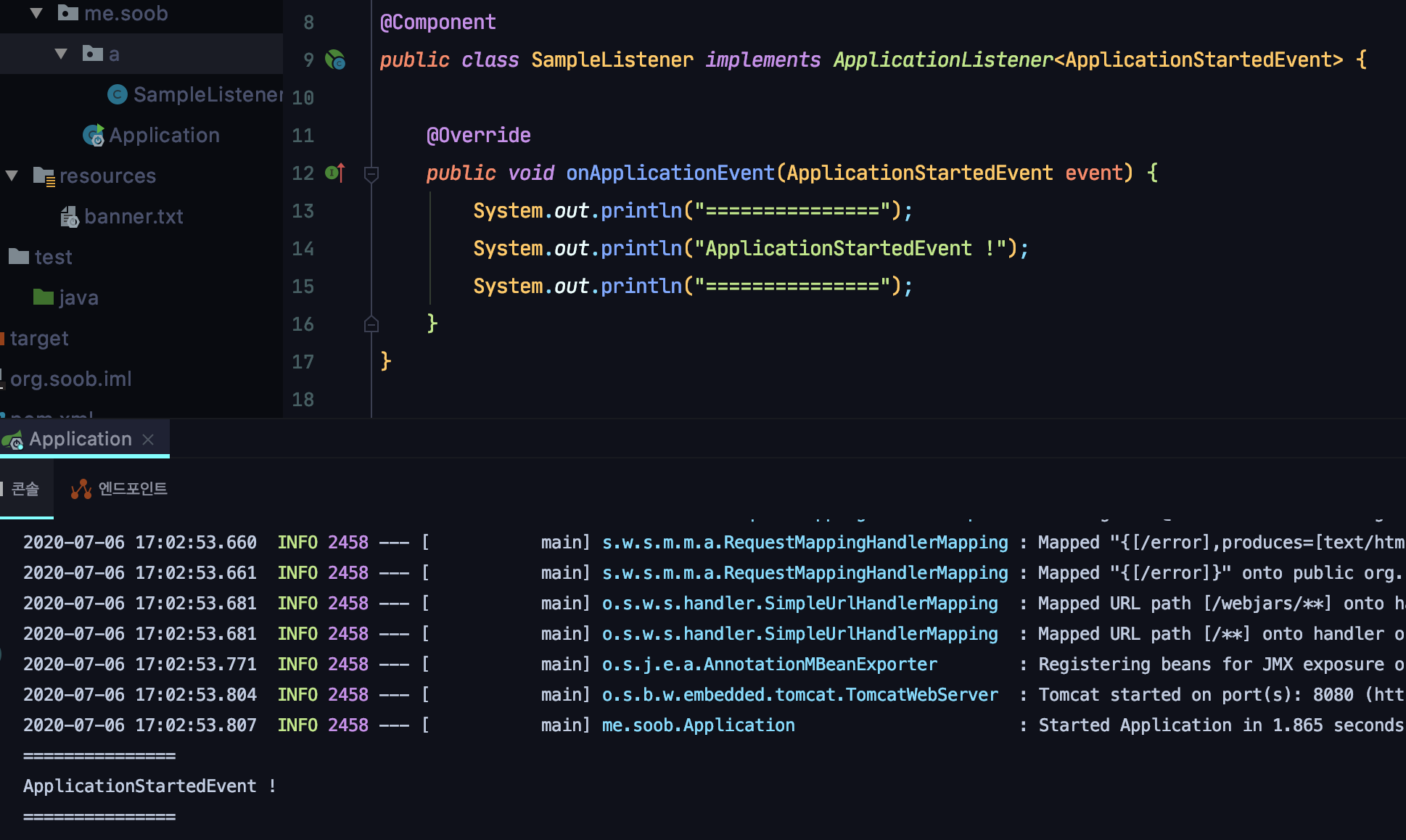Click the RequestMappingHandlerMapping logger link
This screenshot has width=1406, height=840.
(x=805, y=543)
